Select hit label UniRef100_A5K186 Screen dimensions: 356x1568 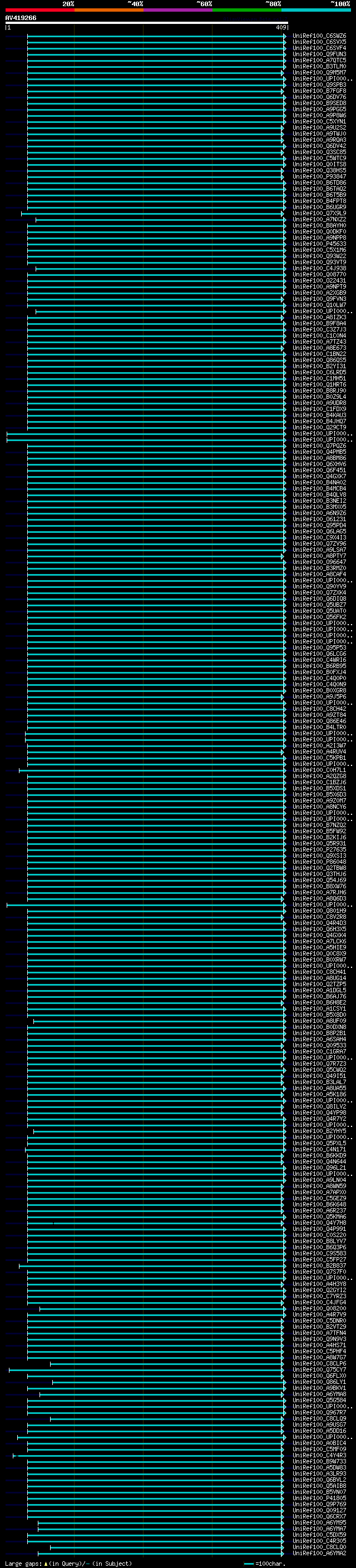pos(319,1095)
